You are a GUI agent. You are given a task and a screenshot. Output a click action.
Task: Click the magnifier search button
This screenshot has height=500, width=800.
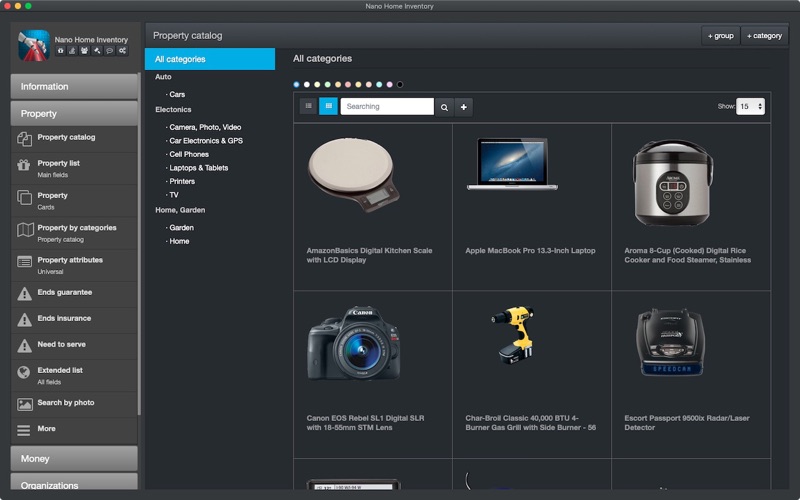(444, 107)
